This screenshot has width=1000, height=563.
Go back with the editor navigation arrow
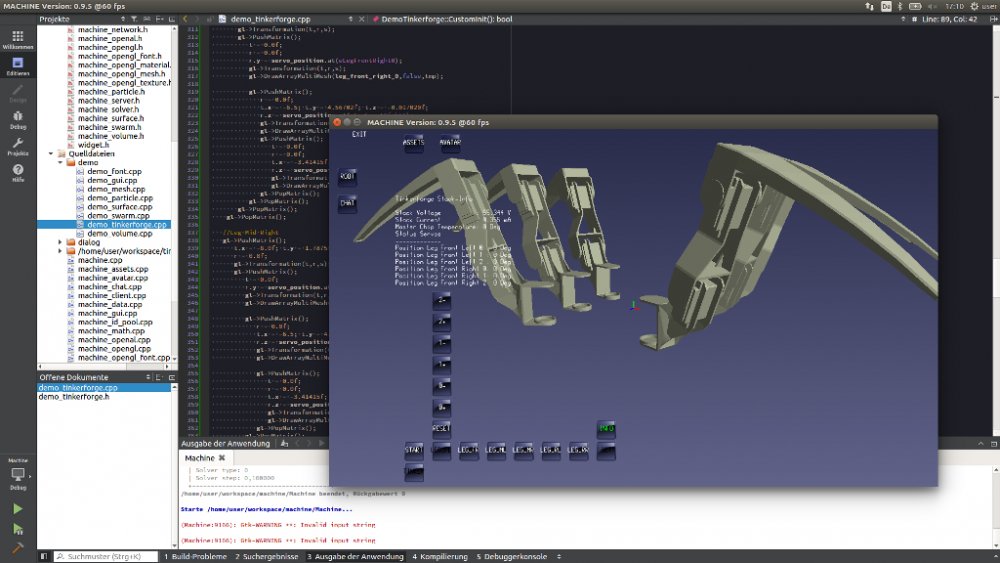coord(185,19)
